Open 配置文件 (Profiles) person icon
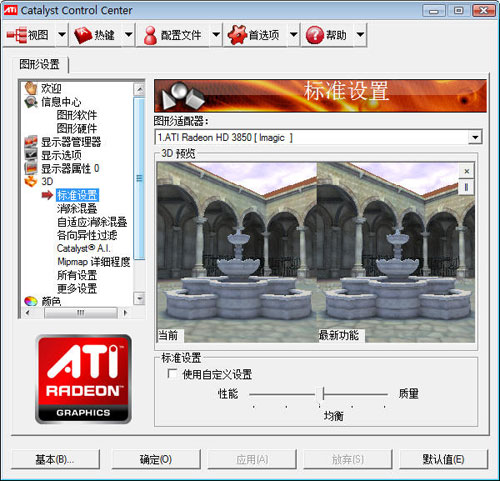The height and width of the screenshot is (481, 500). pyautogui.click(x=150, y=35)
